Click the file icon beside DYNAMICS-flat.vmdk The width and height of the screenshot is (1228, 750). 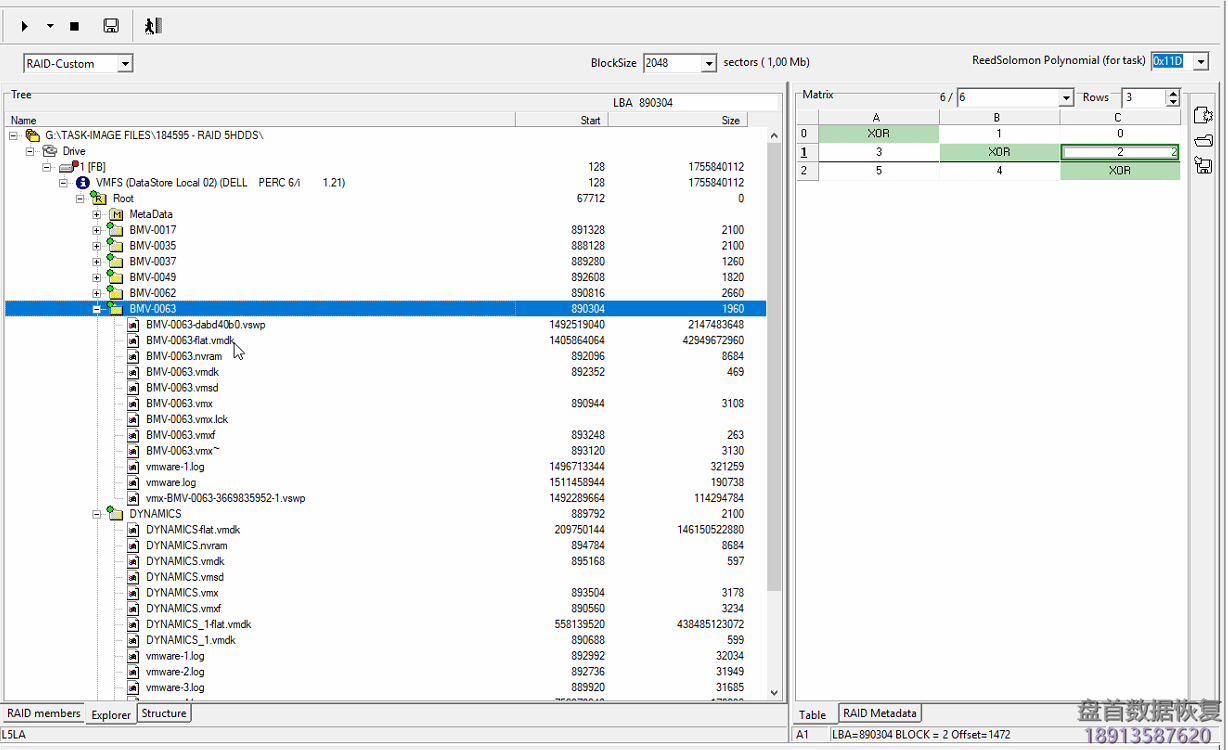(x=133, y=529)
